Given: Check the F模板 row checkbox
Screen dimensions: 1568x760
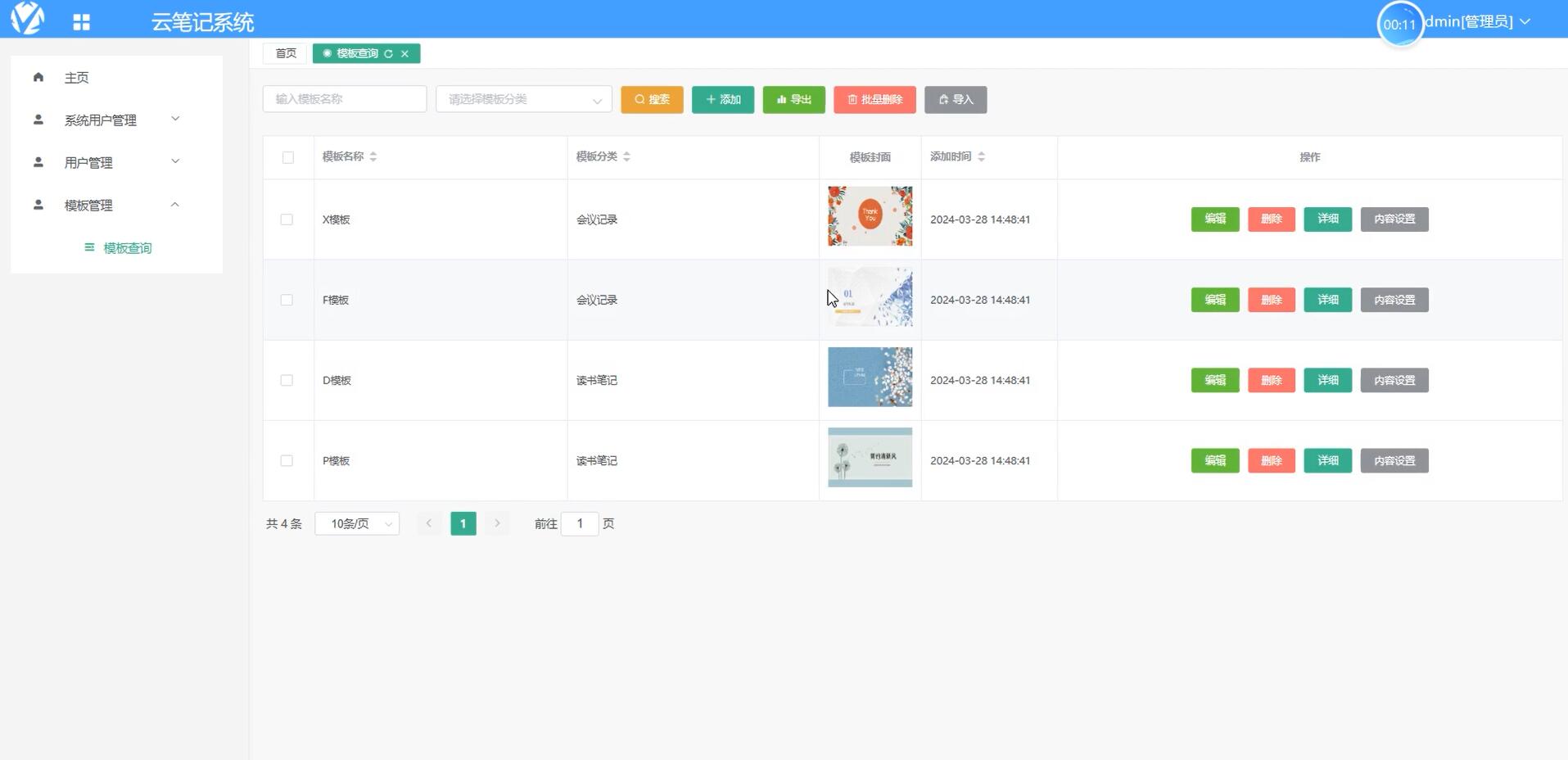Looking at the screenshot, I should (x=287, y=300).
